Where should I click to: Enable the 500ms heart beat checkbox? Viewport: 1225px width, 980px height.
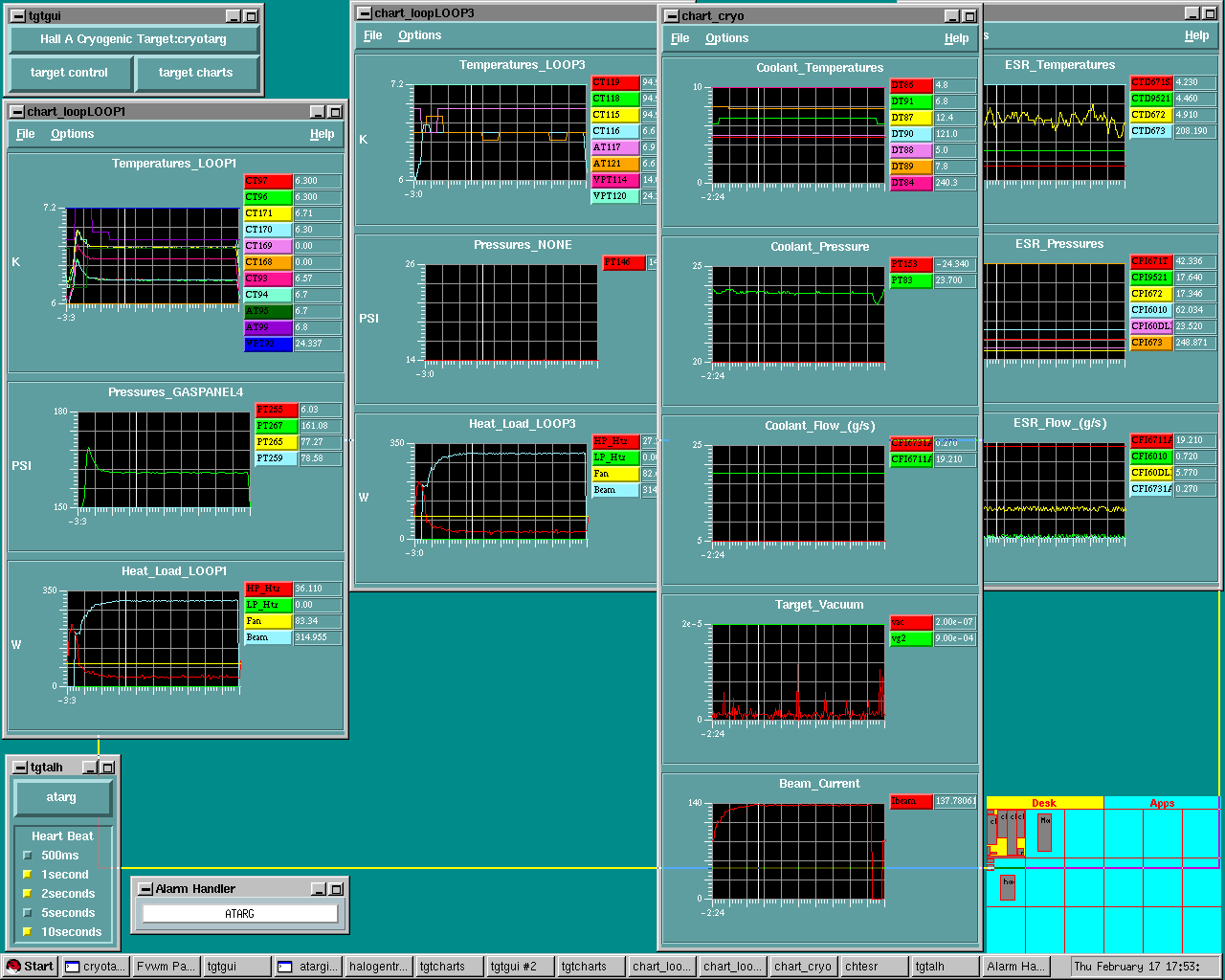tap(28, 856)
